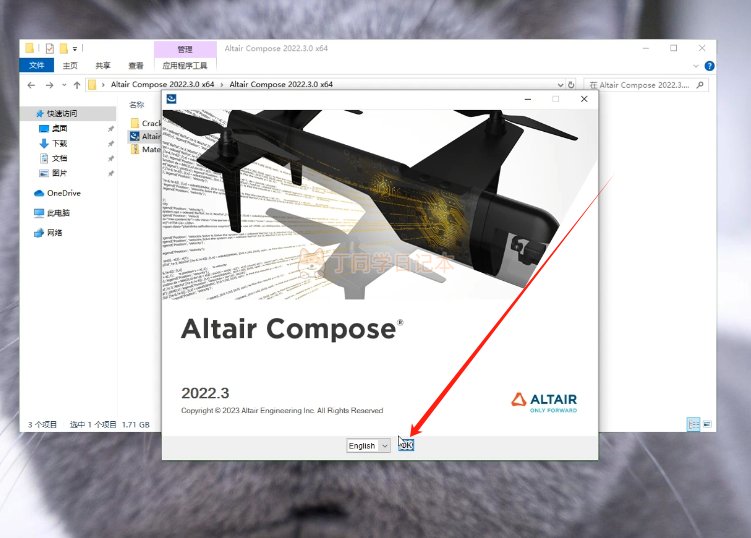Click the new folder quick access icon
This screenshot has height=538, width=751.
64,48
